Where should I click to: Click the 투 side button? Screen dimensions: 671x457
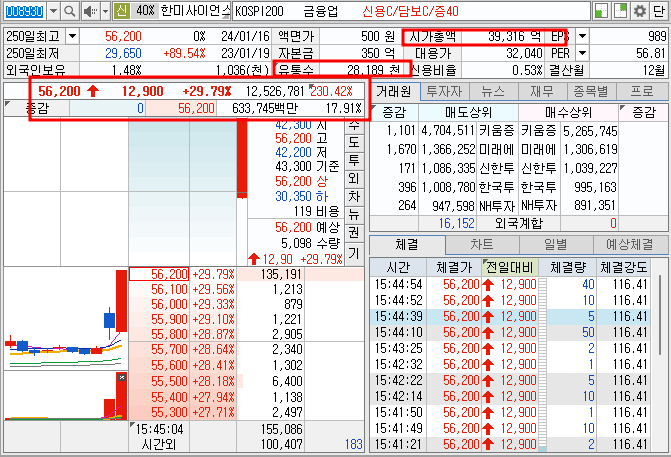tap(353, 160)
